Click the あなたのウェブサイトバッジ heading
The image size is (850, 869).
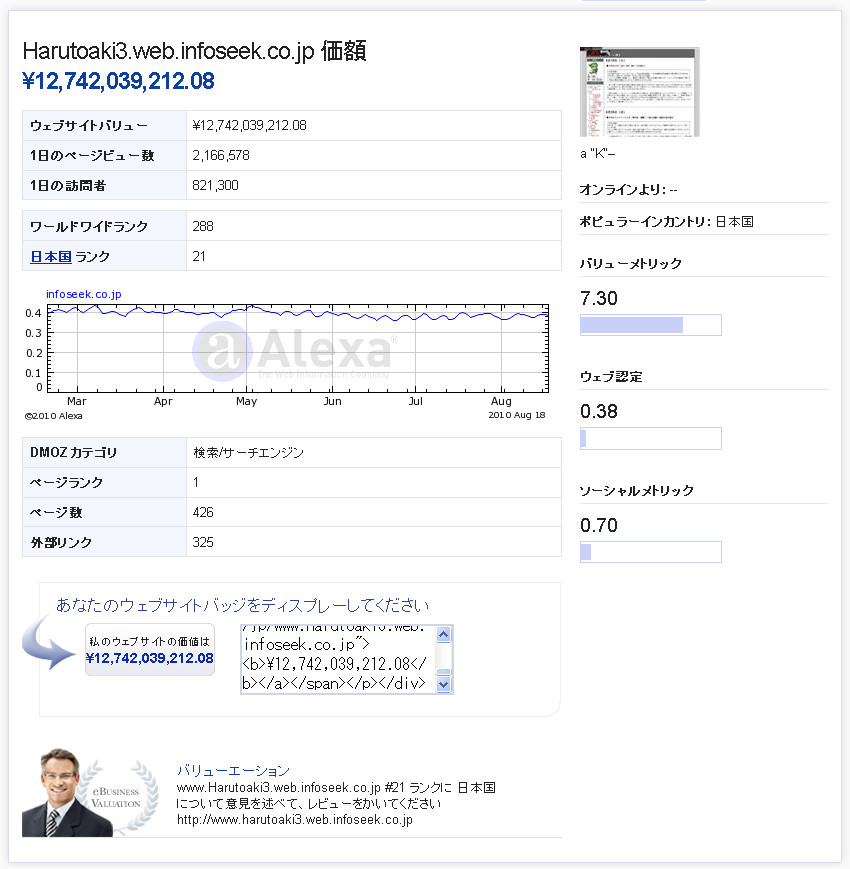tap(242, 605)
